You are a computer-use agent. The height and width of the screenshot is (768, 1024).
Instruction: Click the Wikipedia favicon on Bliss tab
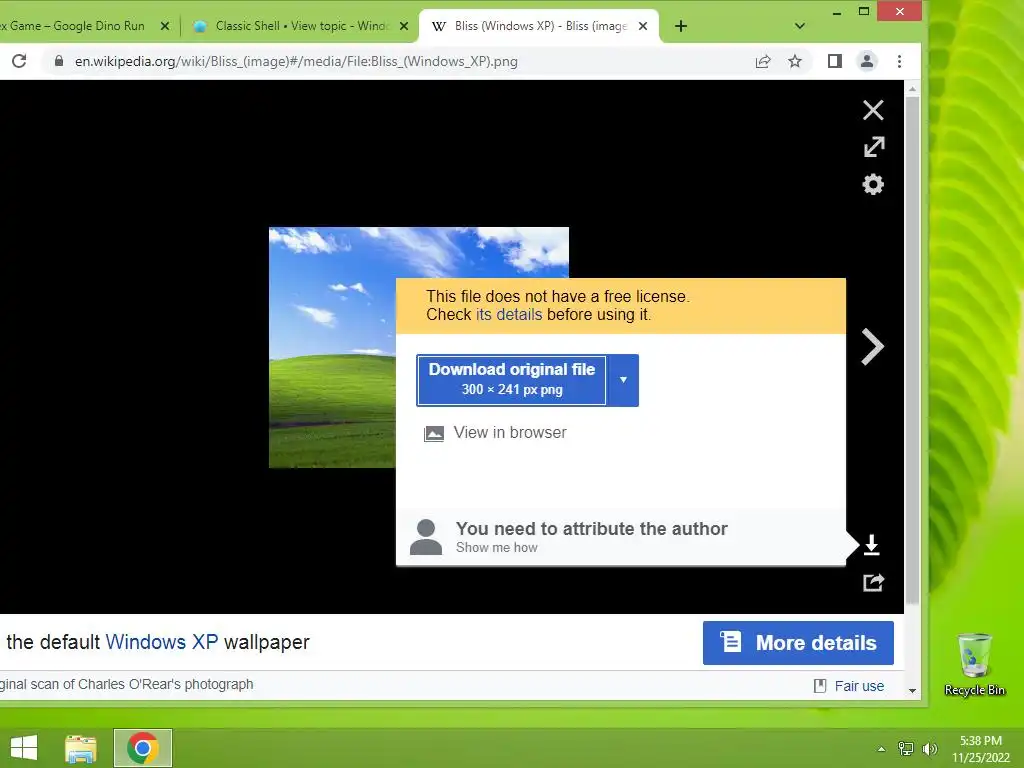click(x=439, y=26)
